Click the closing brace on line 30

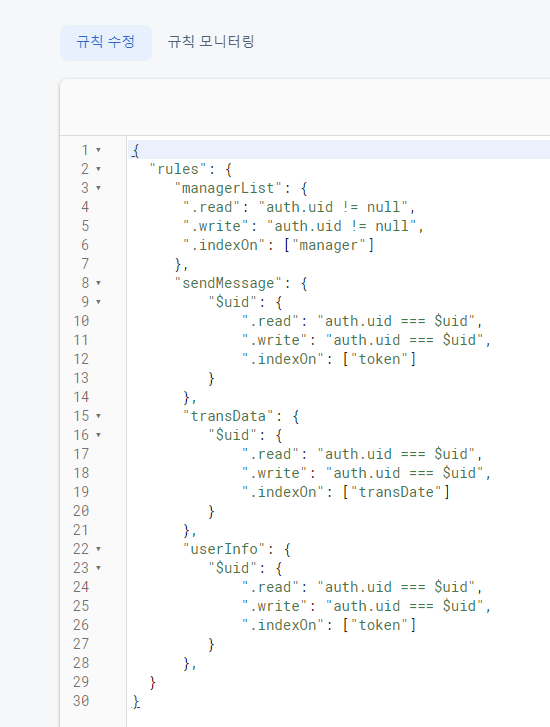(135, 701)
